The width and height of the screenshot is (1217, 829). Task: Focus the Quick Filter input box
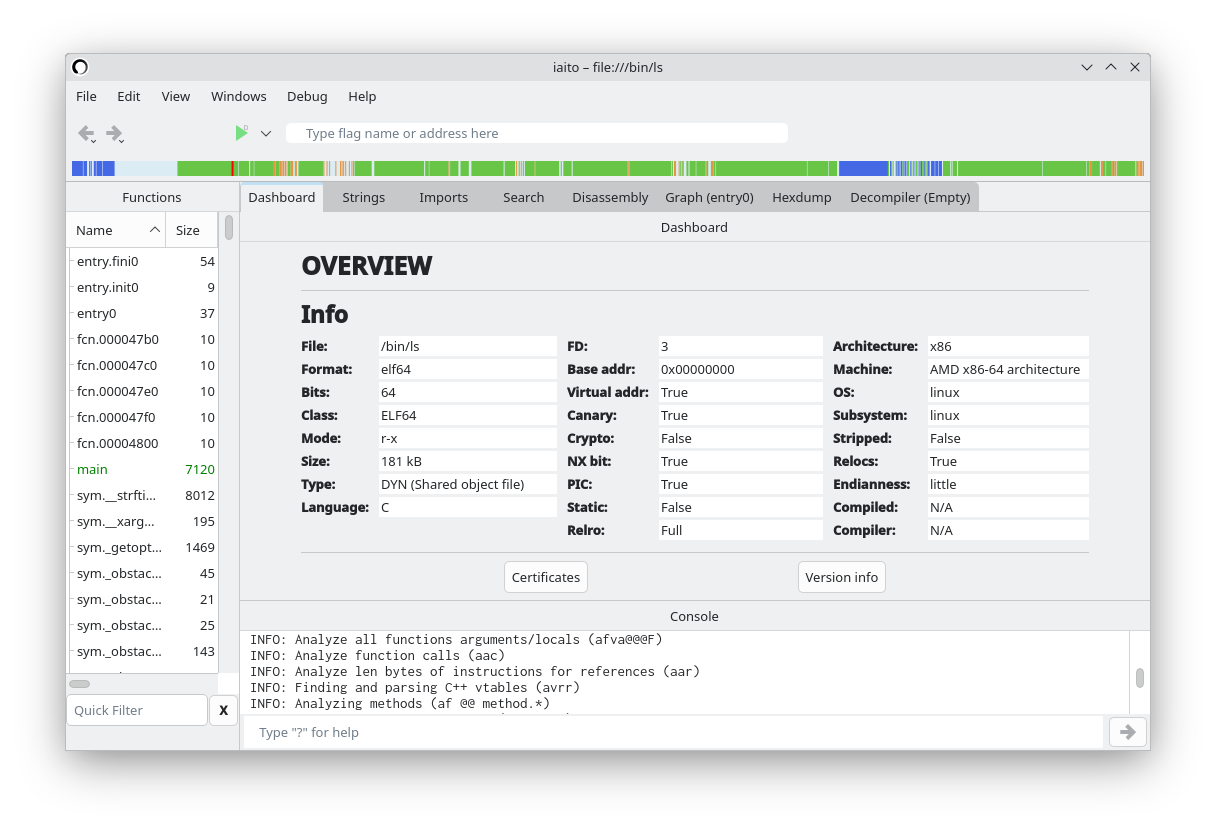pyautogui.click(x=137, y=710)
